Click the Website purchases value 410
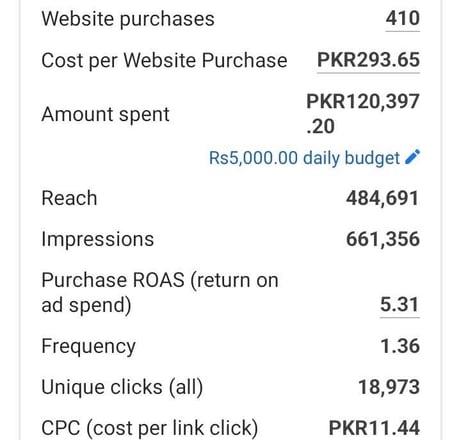This screenshot has width=461, height=440. [403, 18]
